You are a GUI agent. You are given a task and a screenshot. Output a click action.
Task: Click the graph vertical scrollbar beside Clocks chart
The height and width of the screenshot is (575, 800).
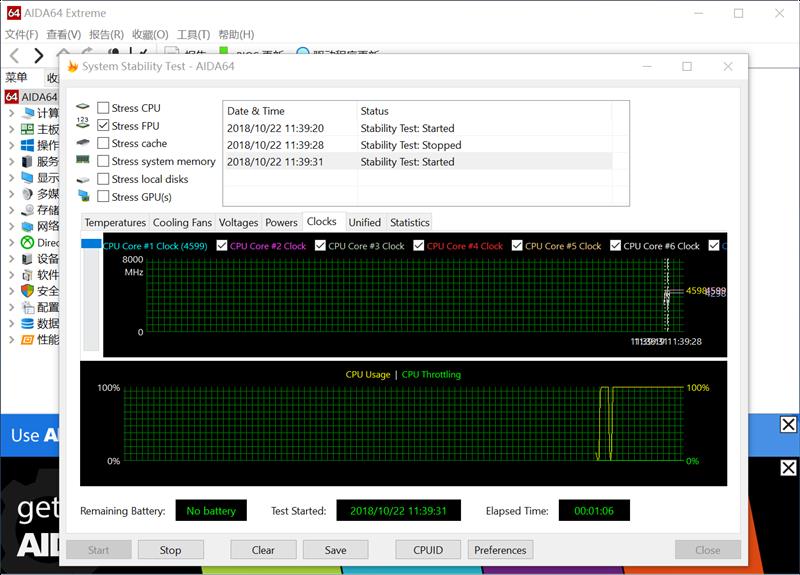tap(92, 295)
